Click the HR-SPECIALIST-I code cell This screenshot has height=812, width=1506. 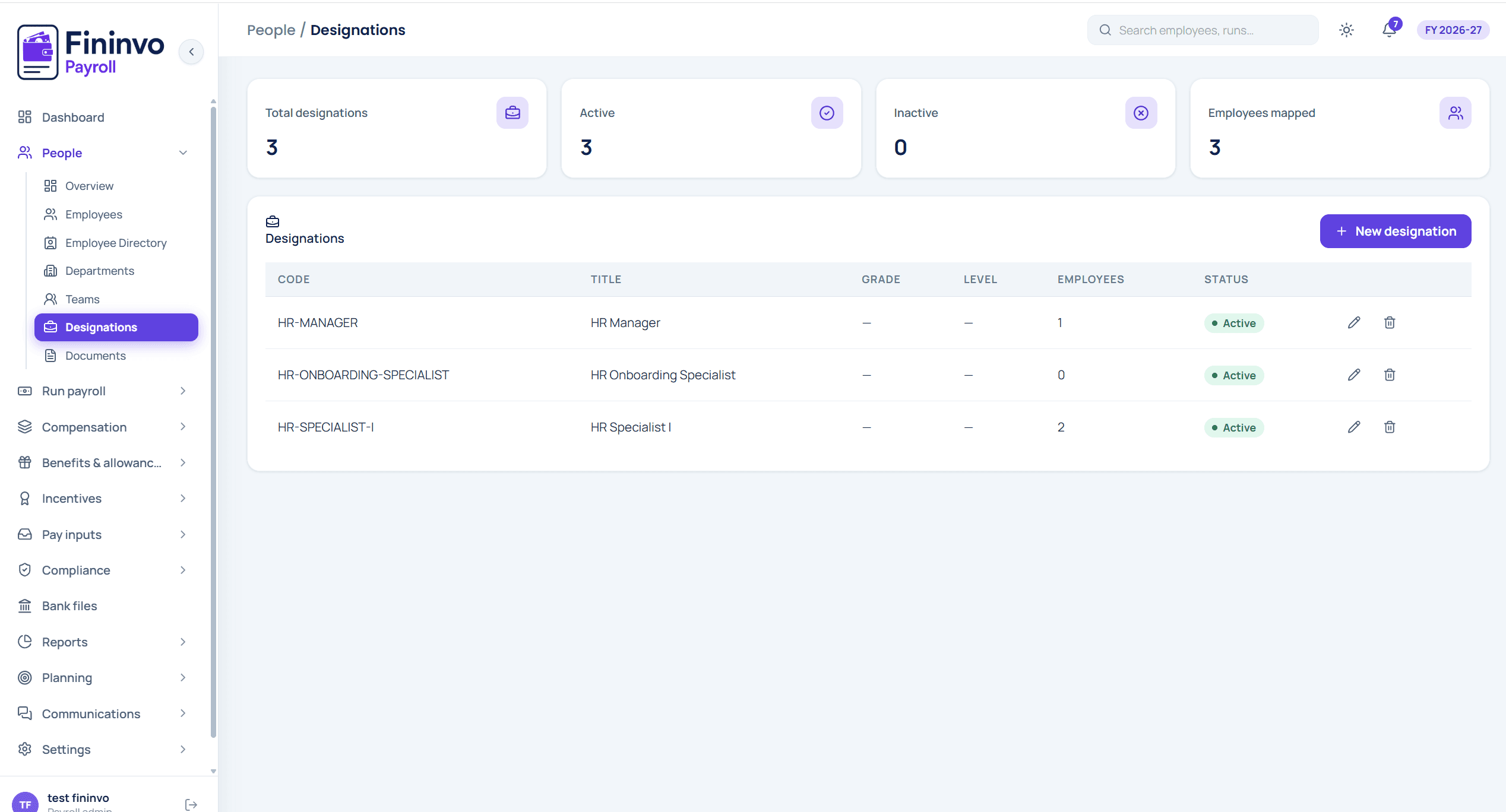pos(326,427)
